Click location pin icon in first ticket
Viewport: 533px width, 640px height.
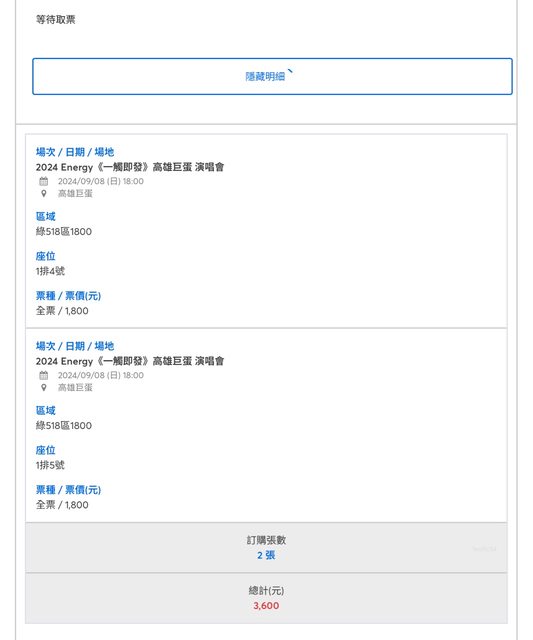click(44, 193)
